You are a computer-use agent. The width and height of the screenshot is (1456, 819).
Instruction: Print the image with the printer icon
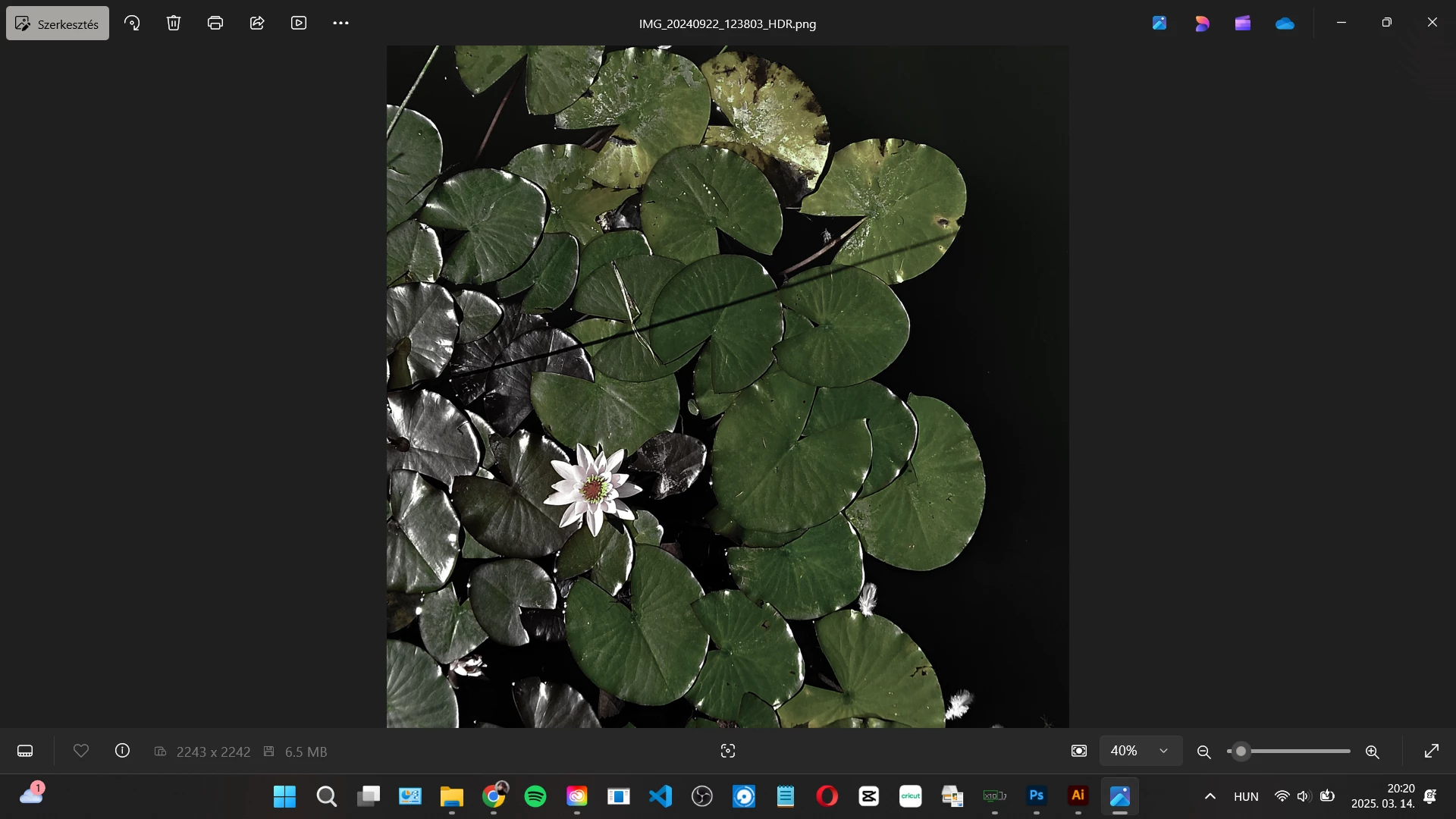click(215, 23)
